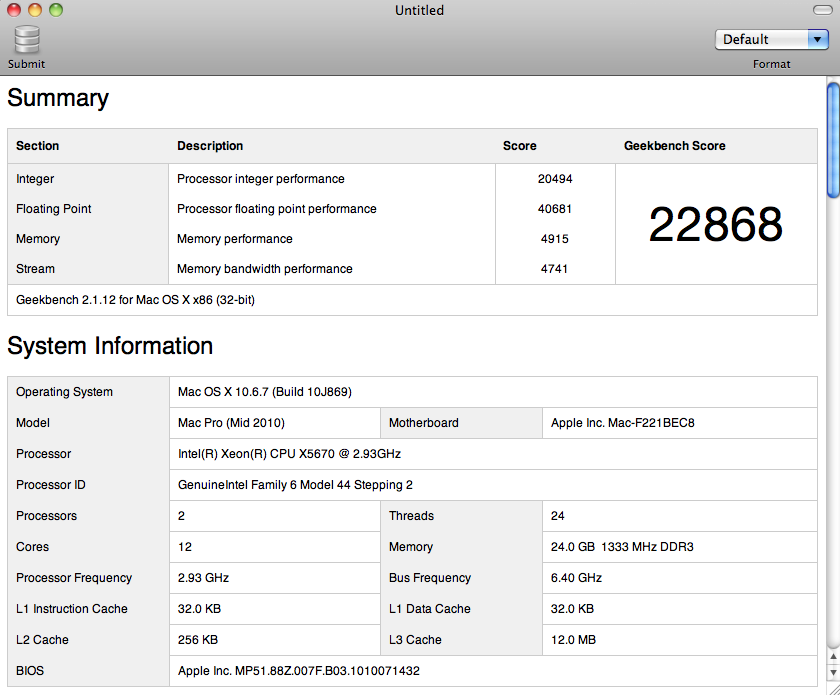Click the scrollbar up arrow
The width and height of the screenshot is (840, 695).
[833, 656]
